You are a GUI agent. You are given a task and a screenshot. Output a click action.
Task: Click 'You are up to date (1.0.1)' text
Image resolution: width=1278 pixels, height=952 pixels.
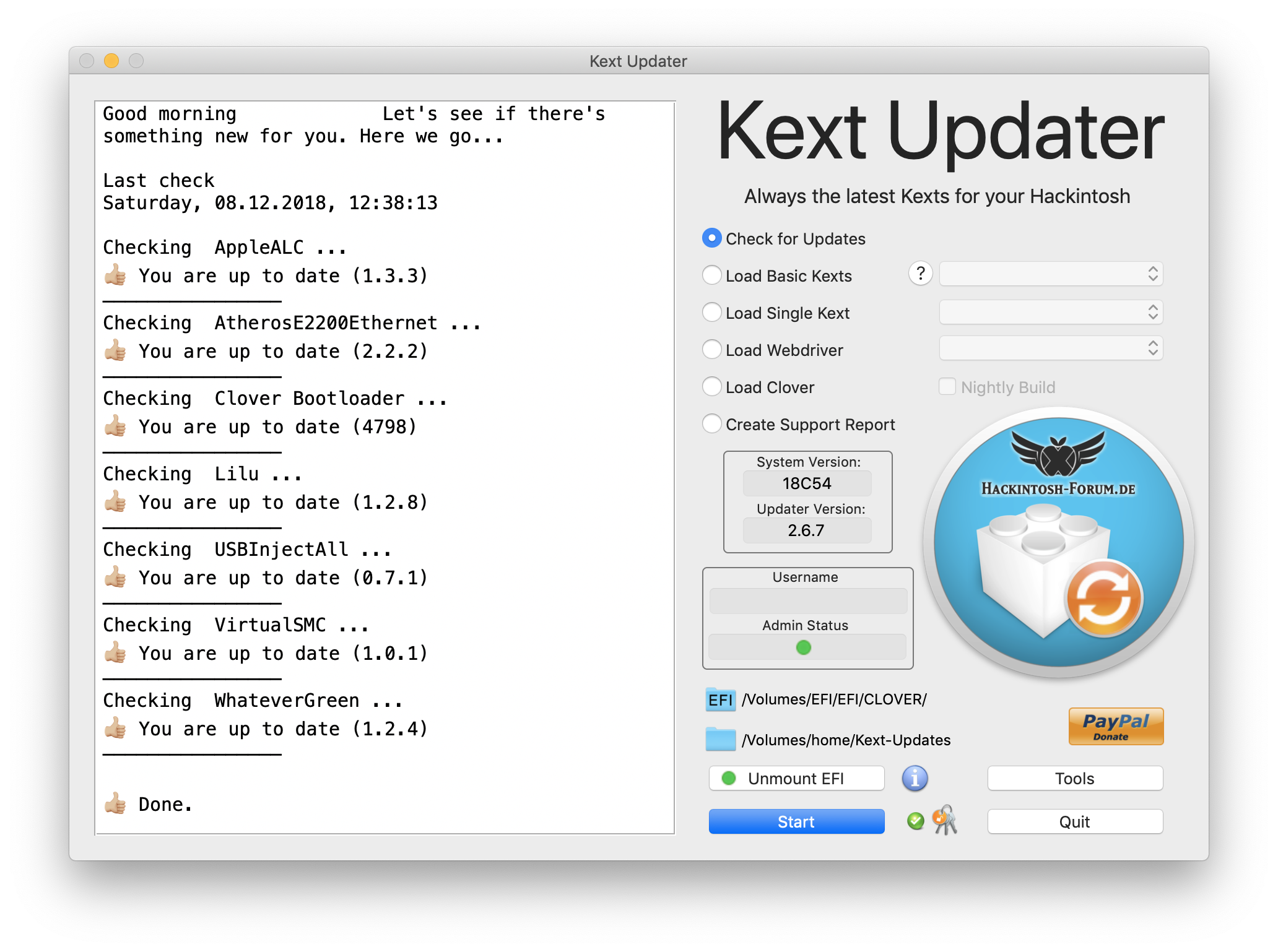pyautogui.click(x=283, y=654)
